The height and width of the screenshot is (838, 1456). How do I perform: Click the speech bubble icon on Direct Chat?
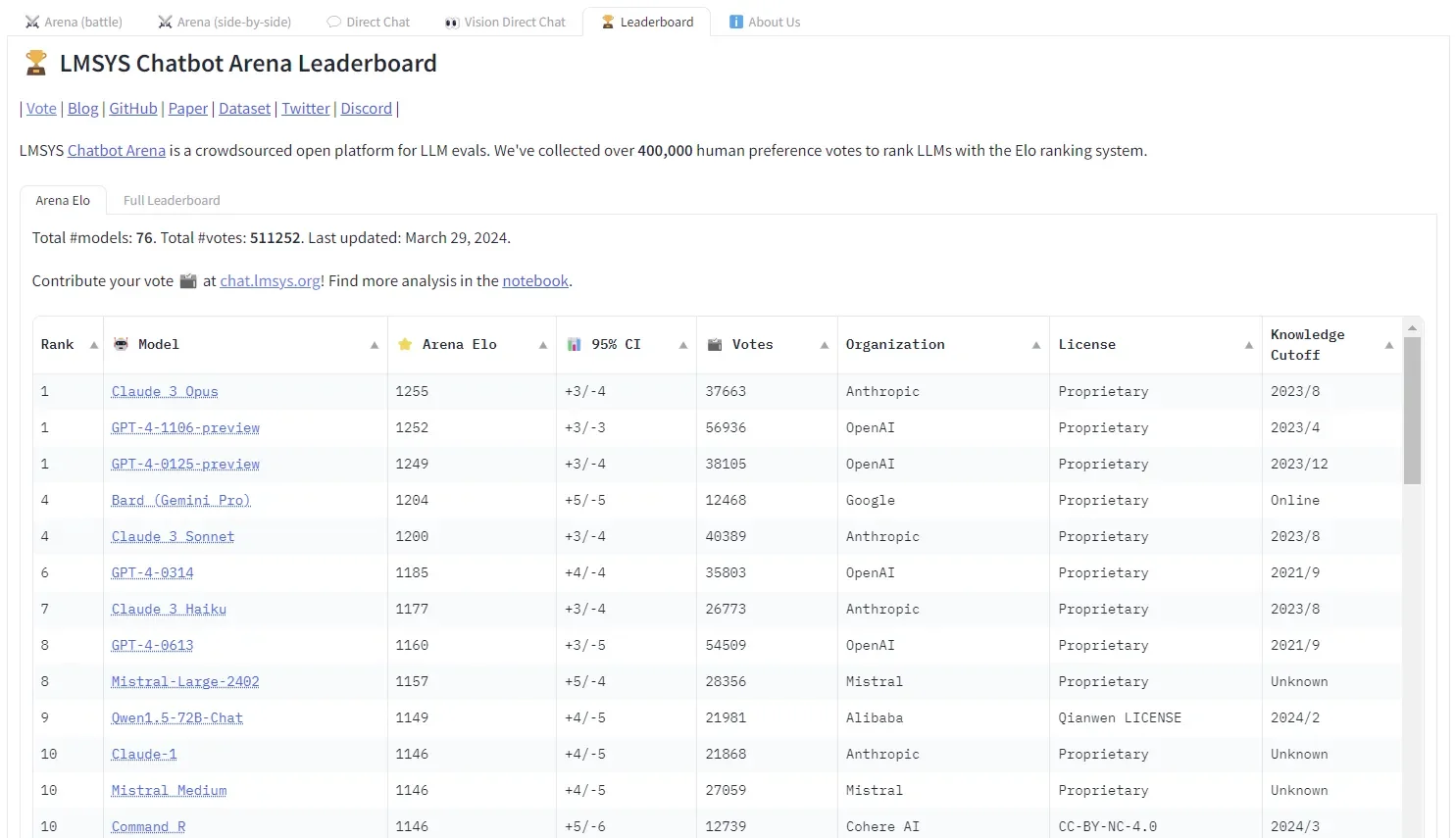(x=332, y=21)
